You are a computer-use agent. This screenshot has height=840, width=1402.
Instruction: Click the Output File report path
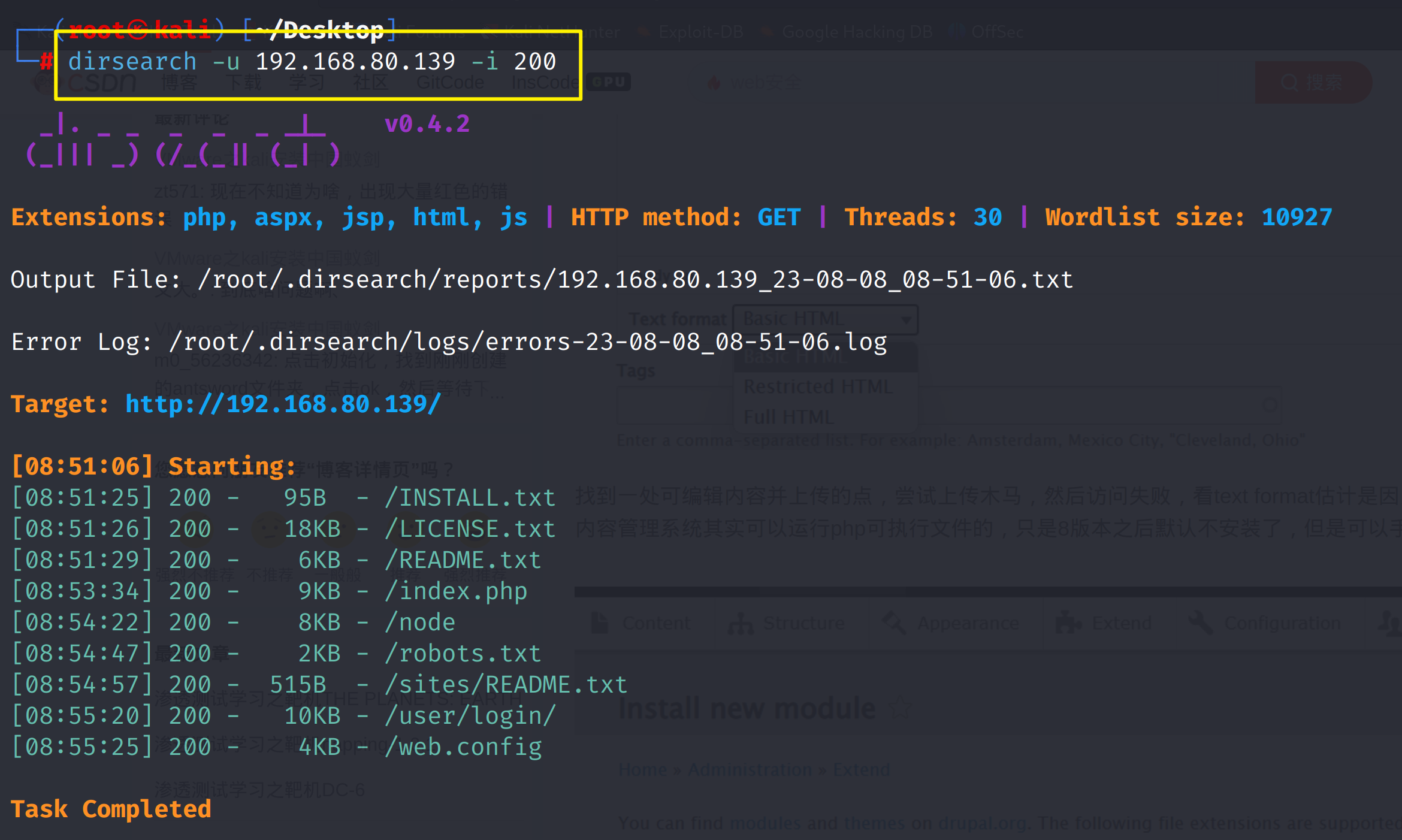coord(635,280)
